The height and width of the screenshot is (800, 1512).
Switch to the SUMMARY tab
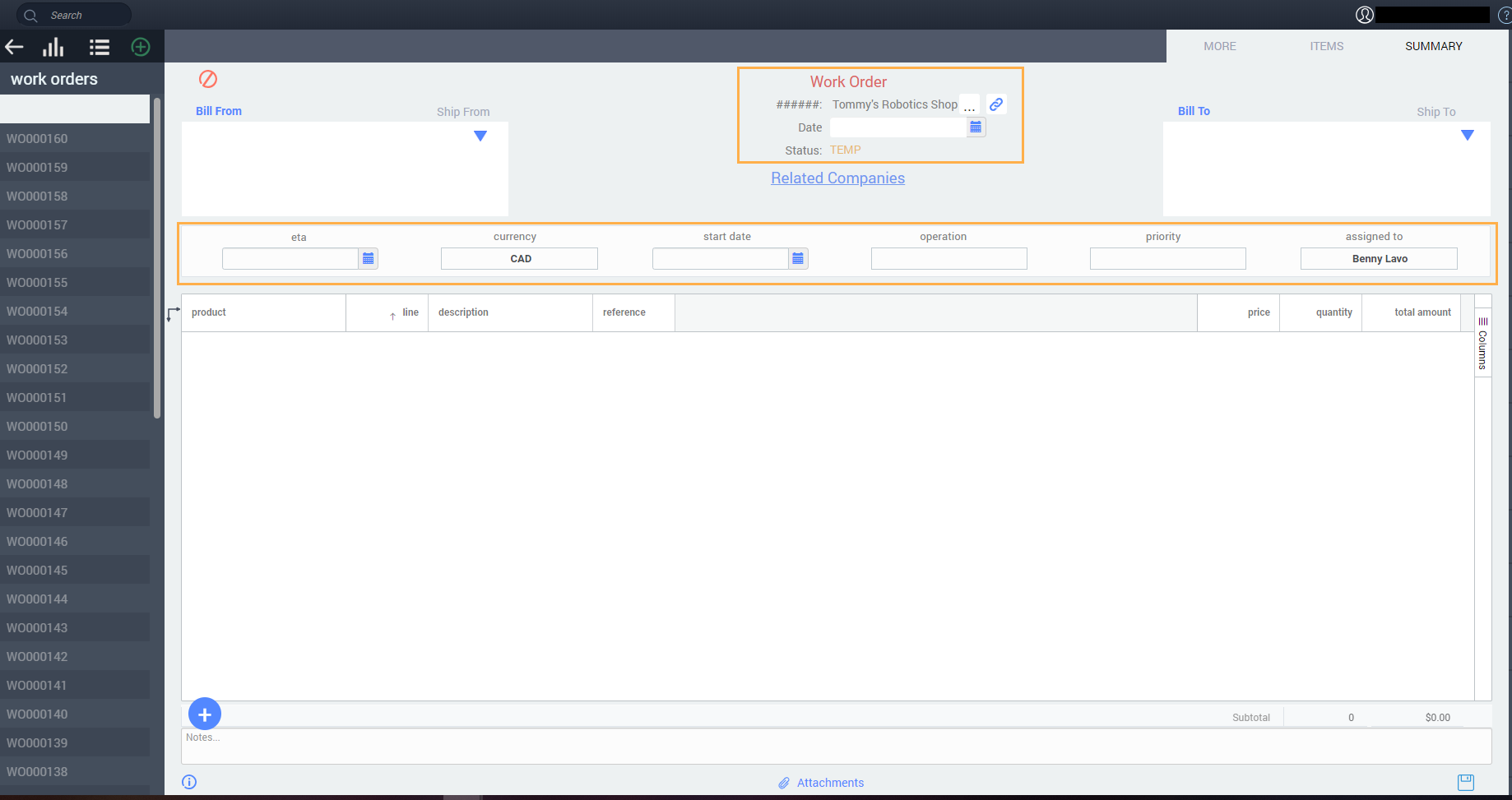(x=1434, y=46)
